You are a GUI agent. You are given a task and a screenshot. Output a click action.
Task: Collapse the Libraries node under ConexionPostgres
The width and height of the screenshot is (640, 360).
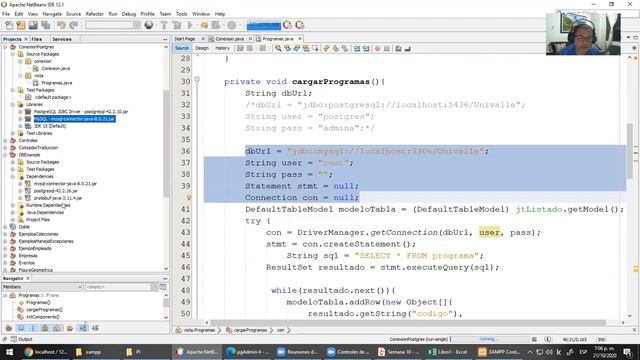click(13, 104)
